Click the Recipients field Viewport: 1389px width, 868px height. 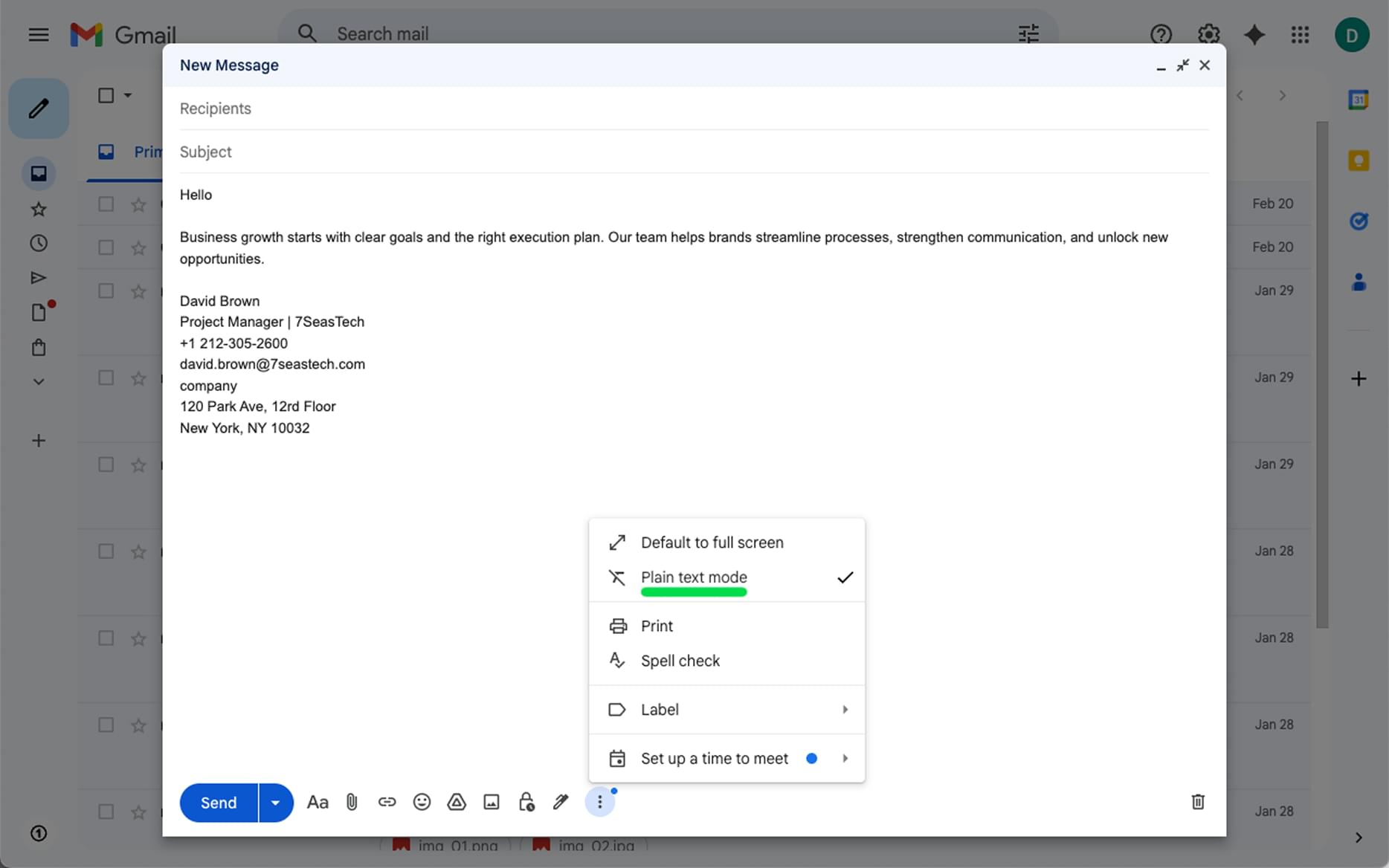click(694, 108)
